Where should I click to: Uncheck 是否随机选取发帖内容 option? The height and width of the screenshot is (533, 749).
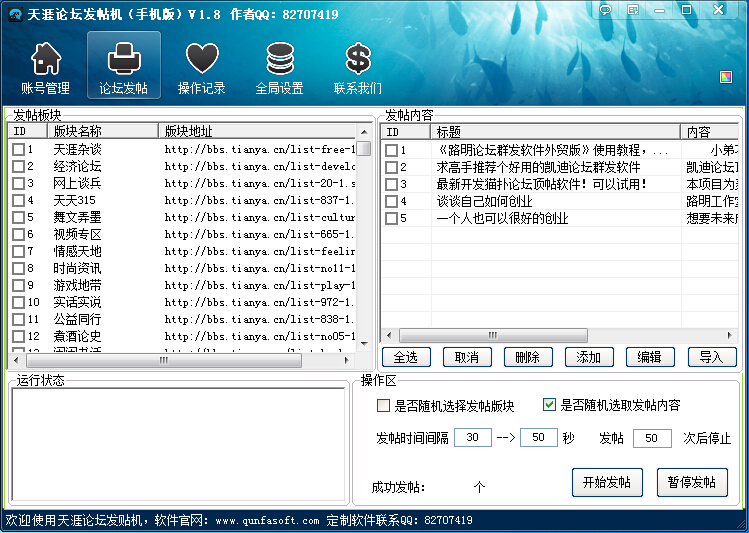tap(549, 405)
